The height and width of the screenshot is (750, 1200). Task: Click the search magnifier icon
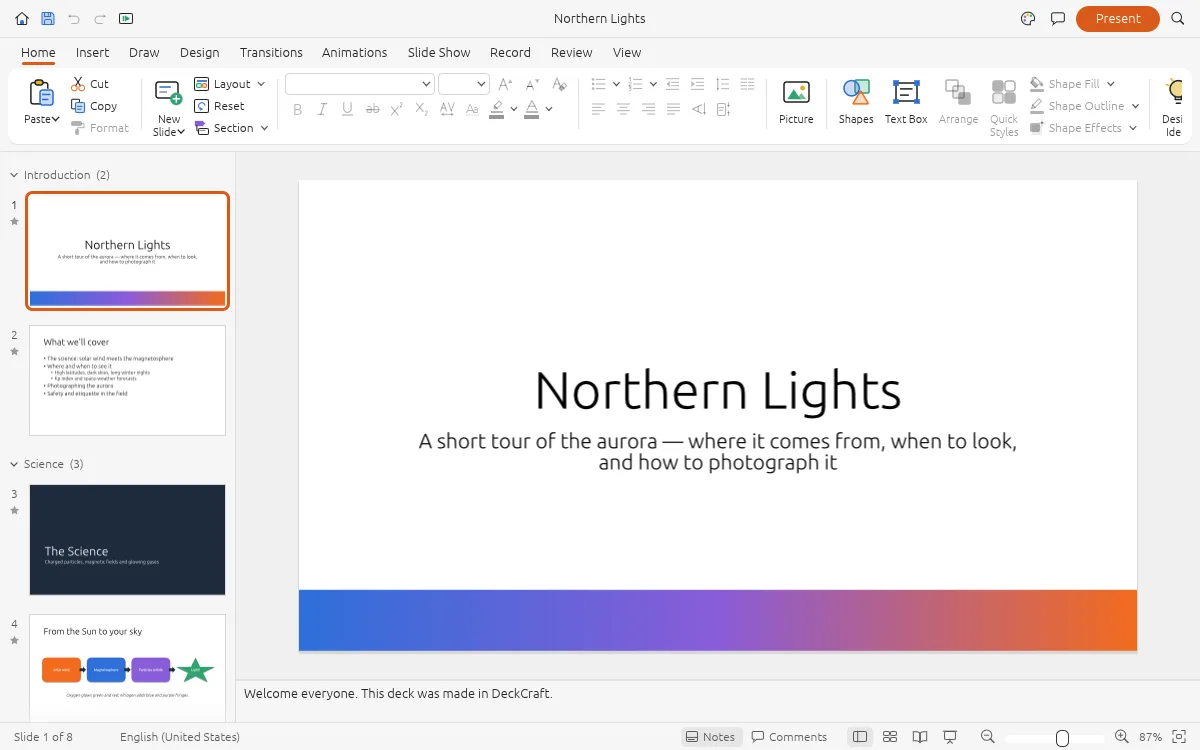pos(1178,18)
